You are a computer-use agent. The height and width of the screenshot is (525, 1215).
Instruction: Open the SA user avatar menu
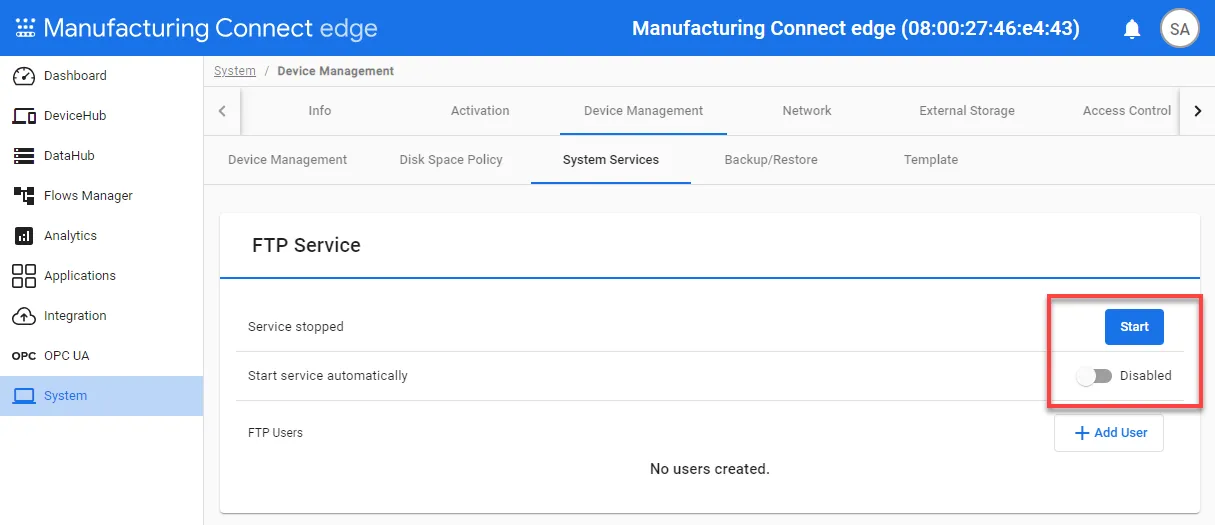coord(1180,29)
